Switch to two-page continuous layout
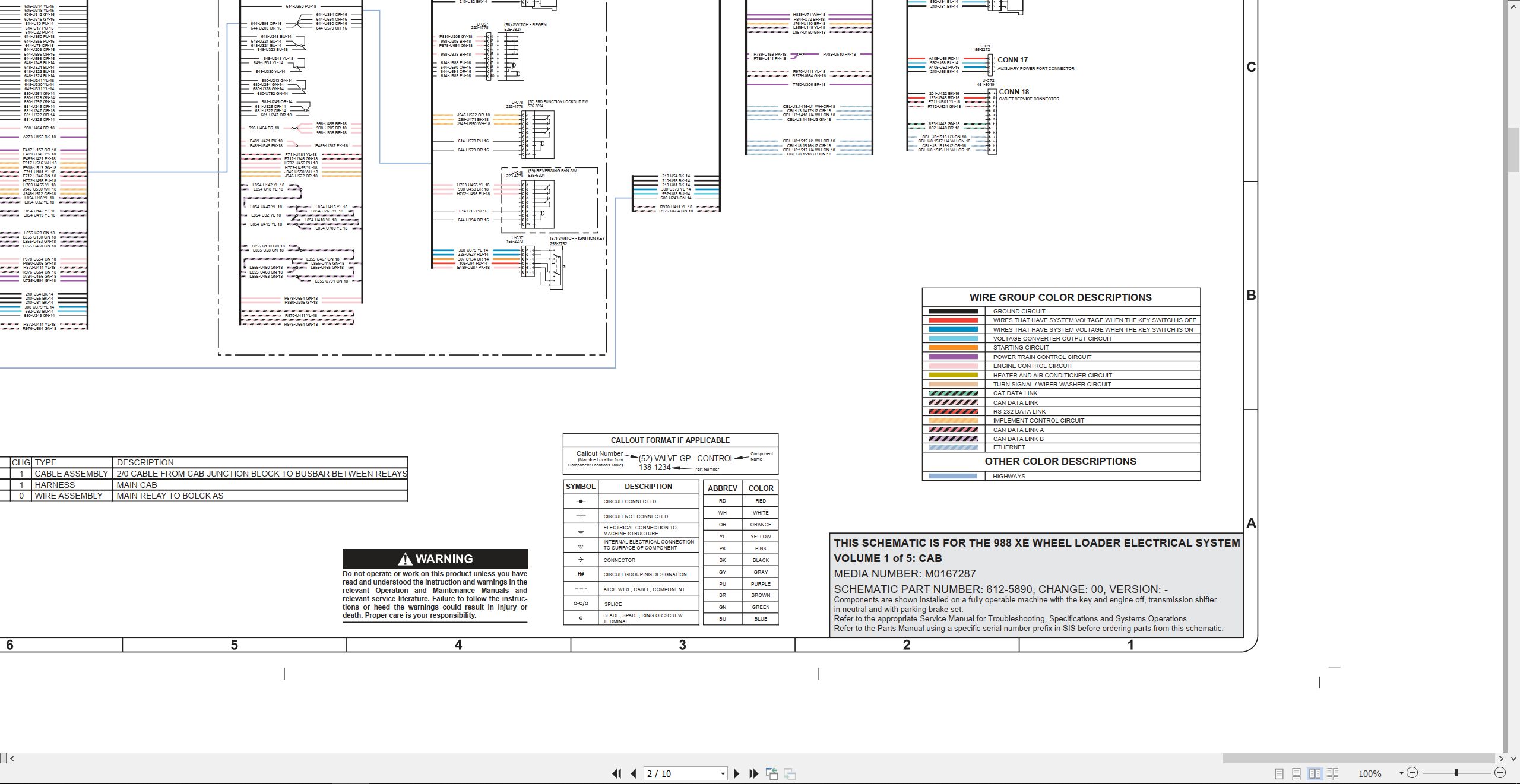Image resolution: width=1520 pixels, height=784 pixels. pos(1333,773)
